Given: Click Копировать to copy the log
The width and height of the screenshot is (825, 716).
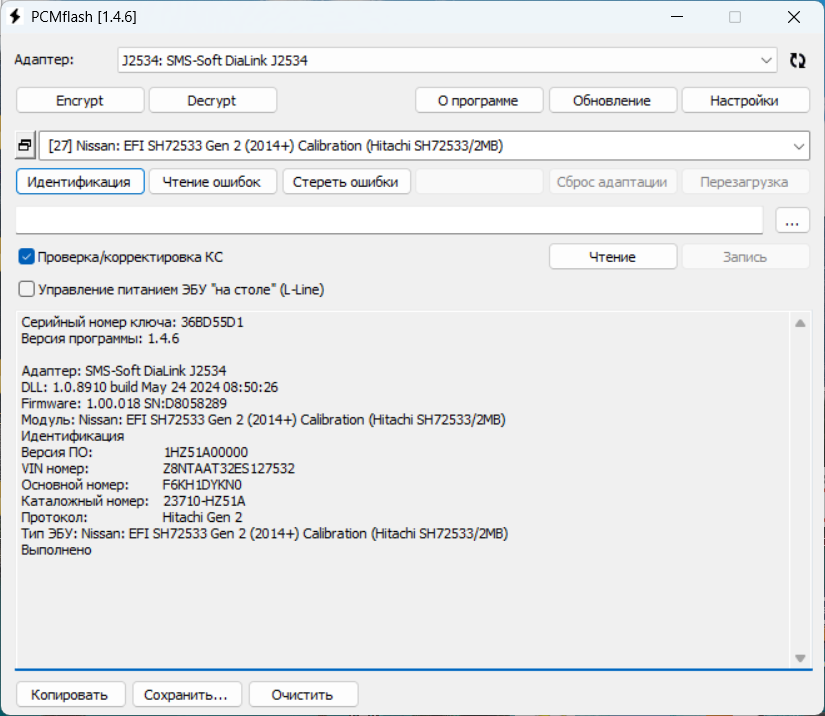Looking at the screenshot, I should coord(71,694).
